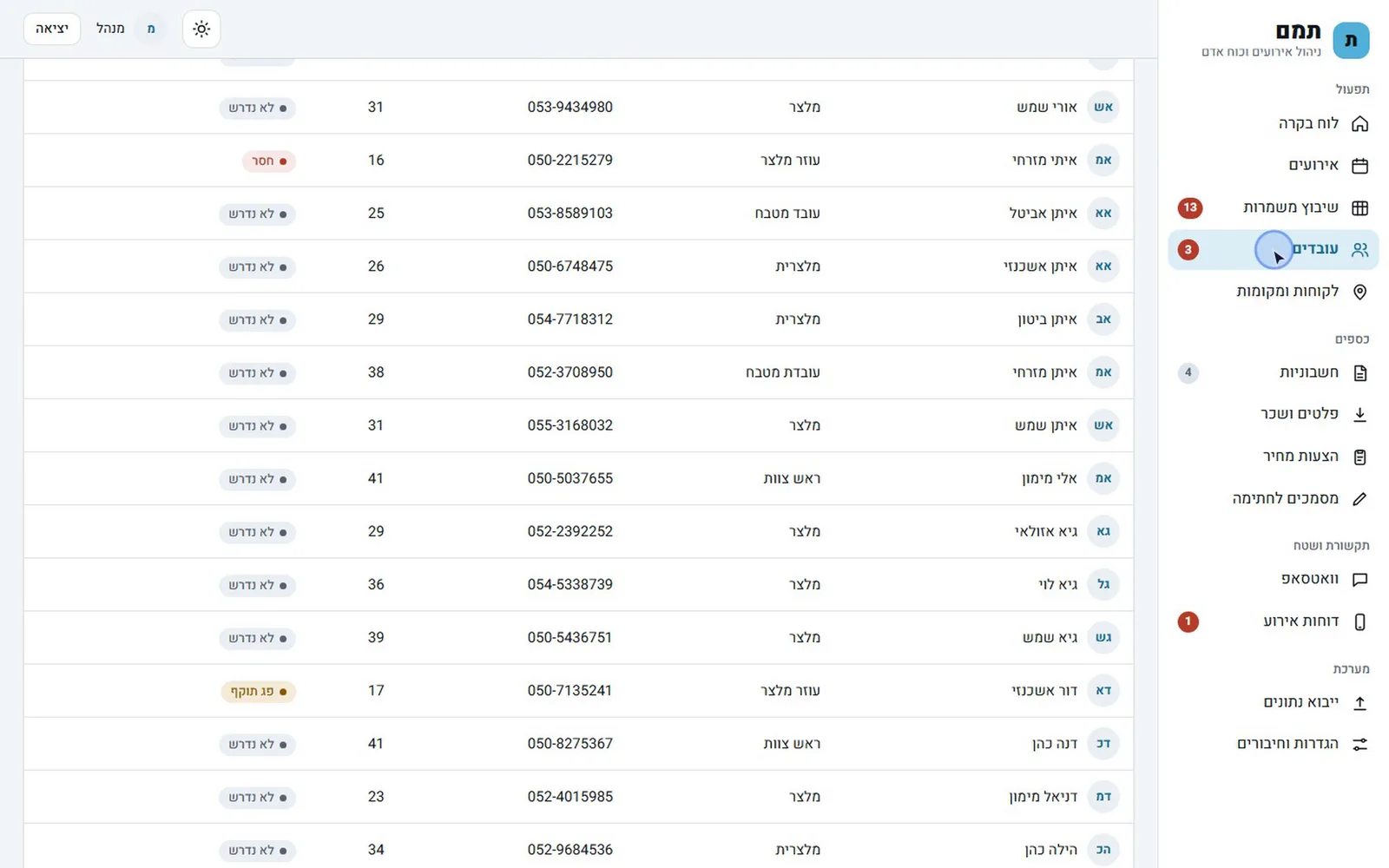Viewport: 1389px width, 868px height.
Task: Open פלטים ושכר download icon
Action: pyautogui.click(x=1360, y=414)
